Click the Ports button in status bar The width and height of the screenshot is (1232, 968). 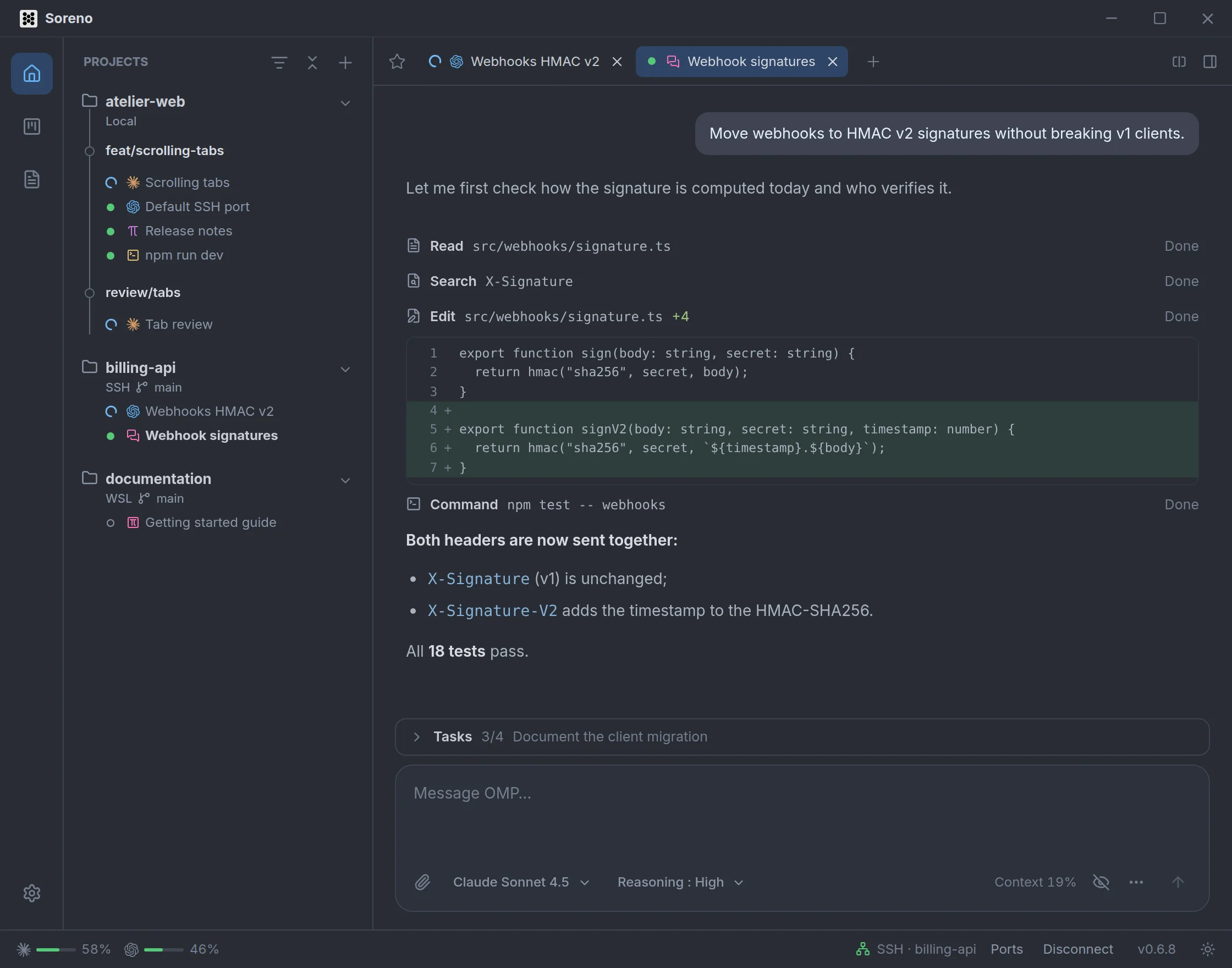1007,949
